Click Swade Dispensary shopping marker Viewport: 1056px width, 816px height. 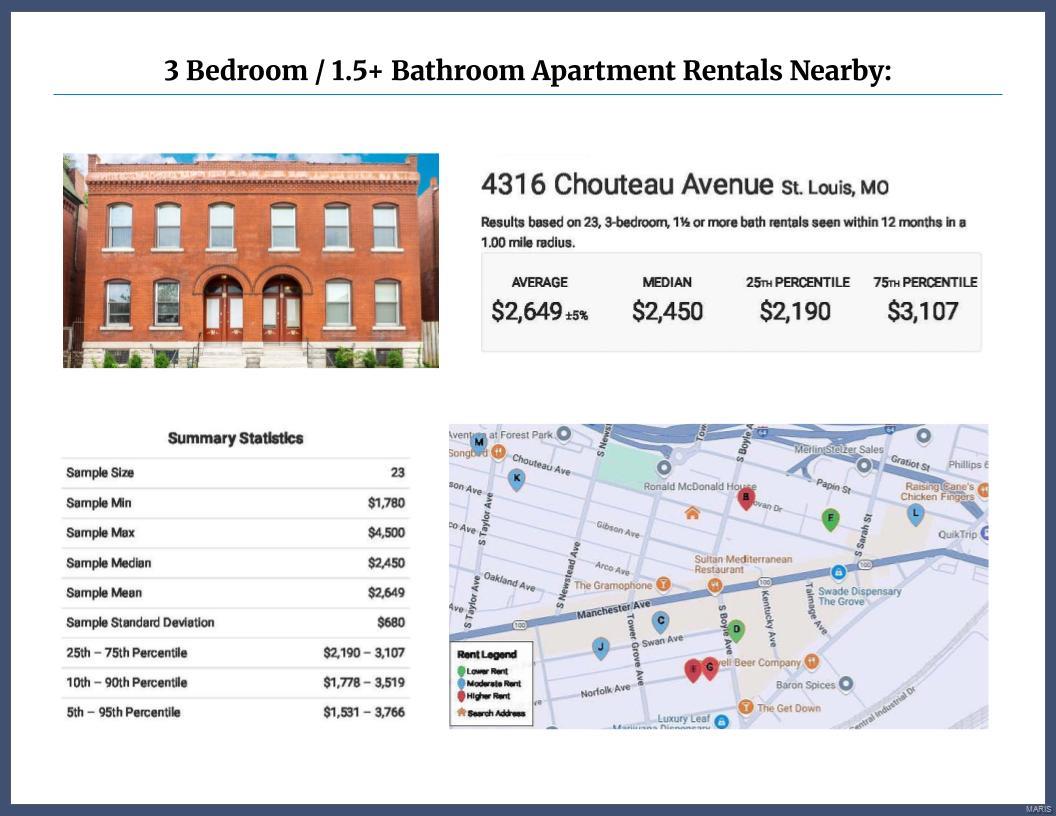838,573
